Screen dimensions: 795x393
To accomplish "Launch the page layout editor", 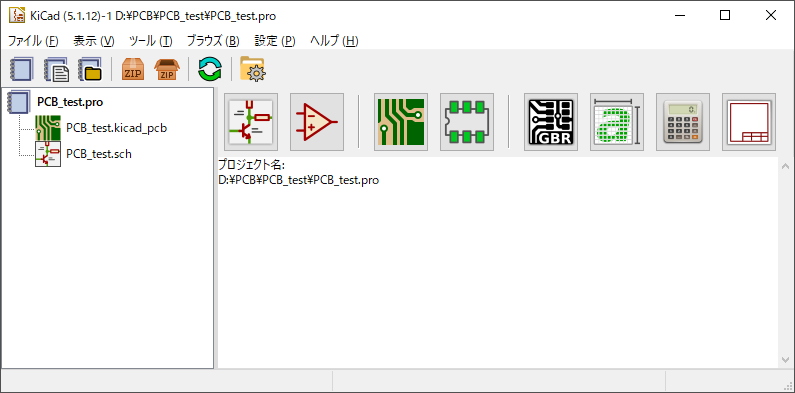I will click(x=749, y=122).
